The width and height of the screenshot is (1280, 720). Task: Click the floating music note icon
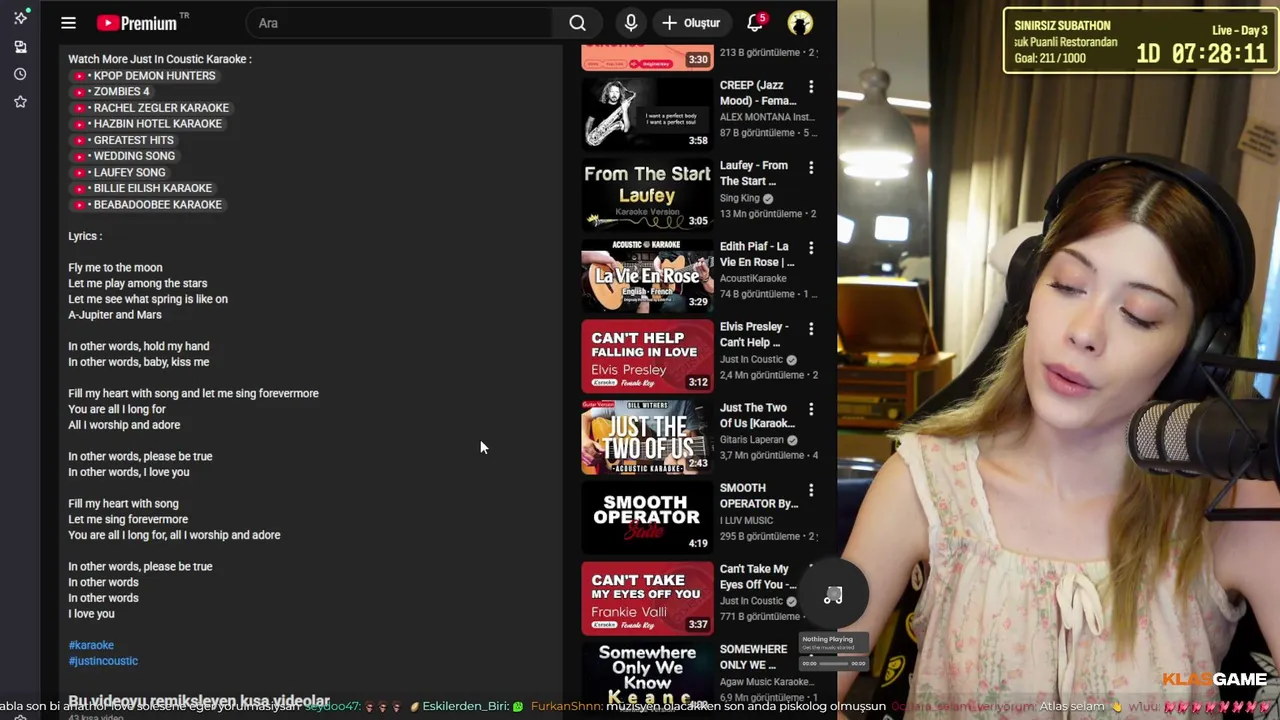click(833, 596)
